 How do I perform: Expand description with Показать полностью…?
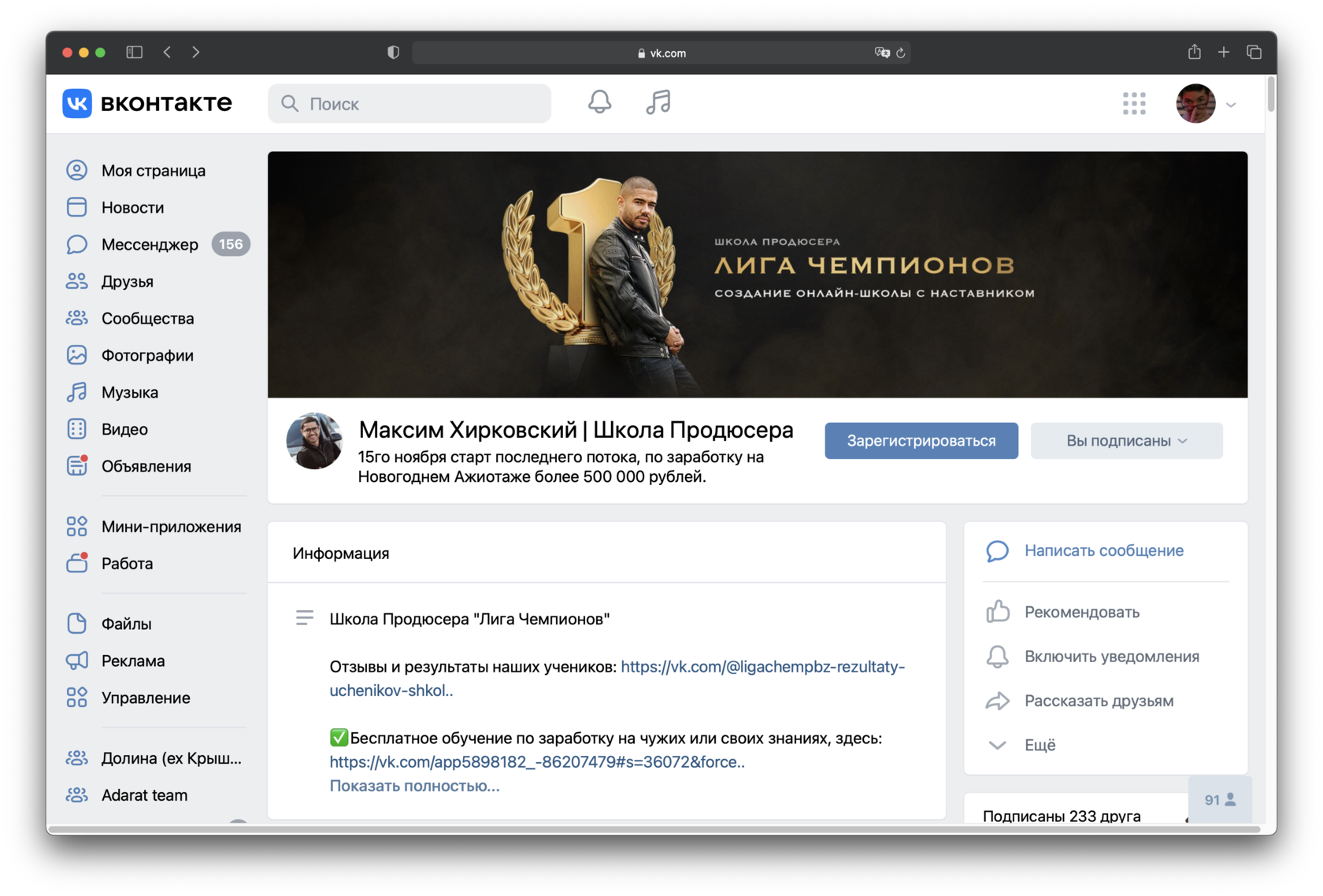point(414,786)
